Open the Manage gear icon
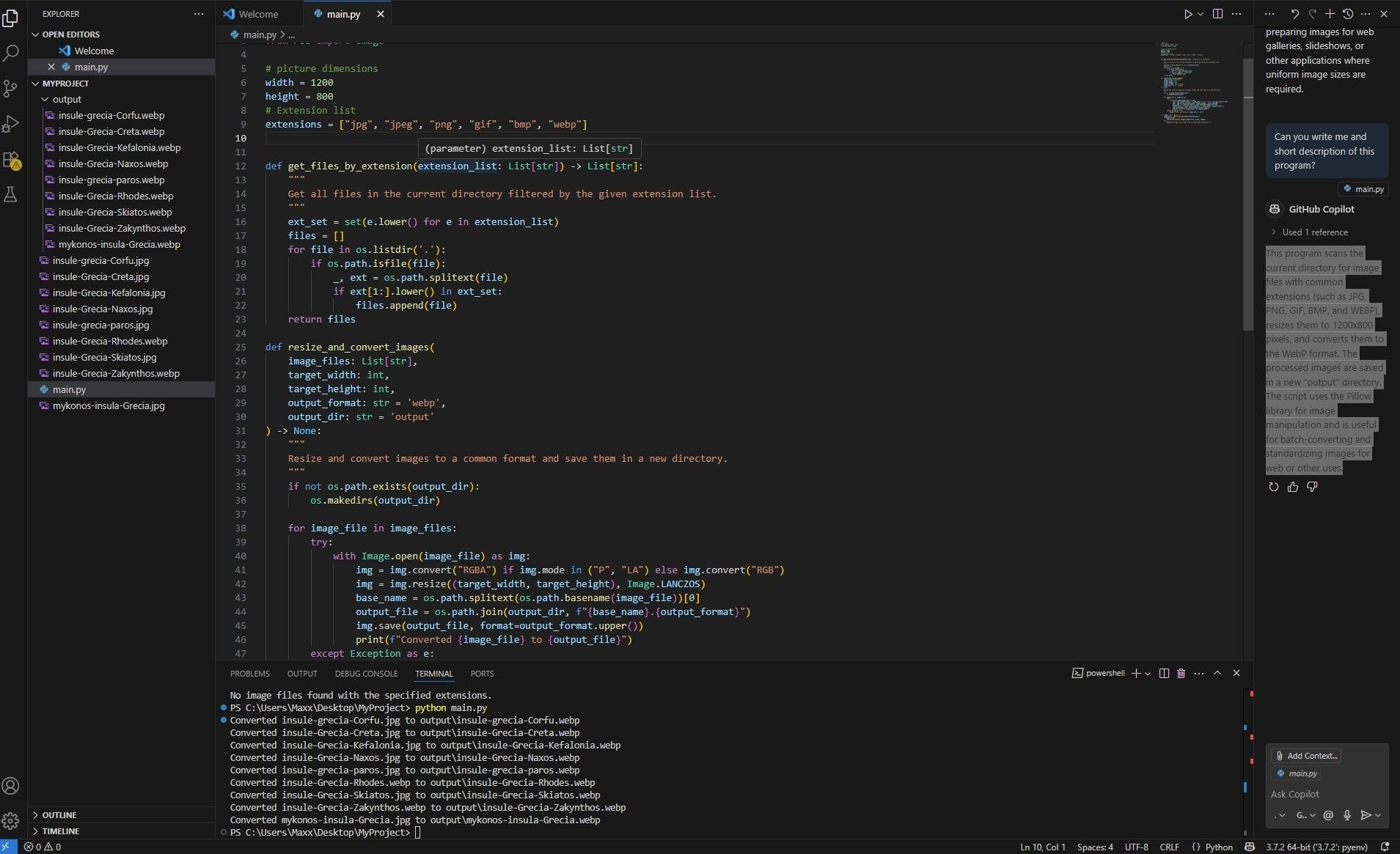This screenshot has width=1400, height=854. click(10, 821)
